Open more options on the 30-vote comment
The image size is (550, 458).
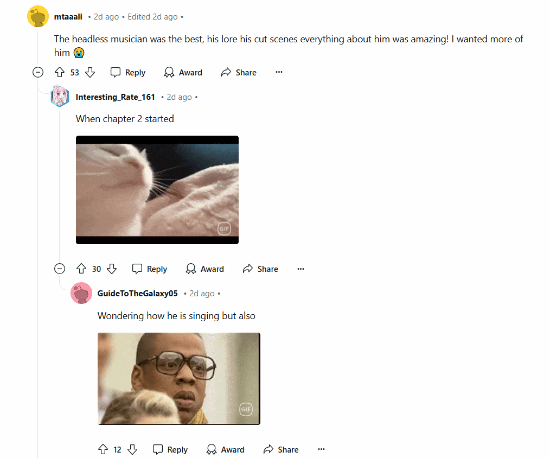[301, 269]
